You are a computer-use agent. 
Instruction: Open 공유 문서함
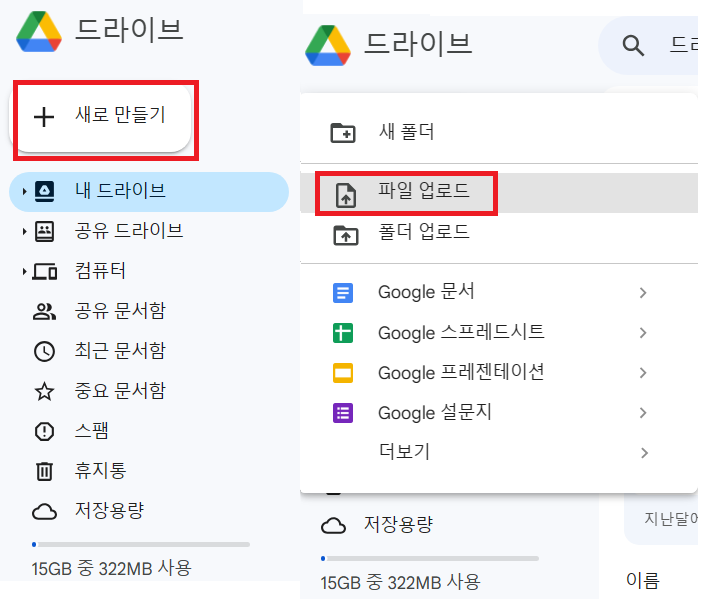[120, 311]
